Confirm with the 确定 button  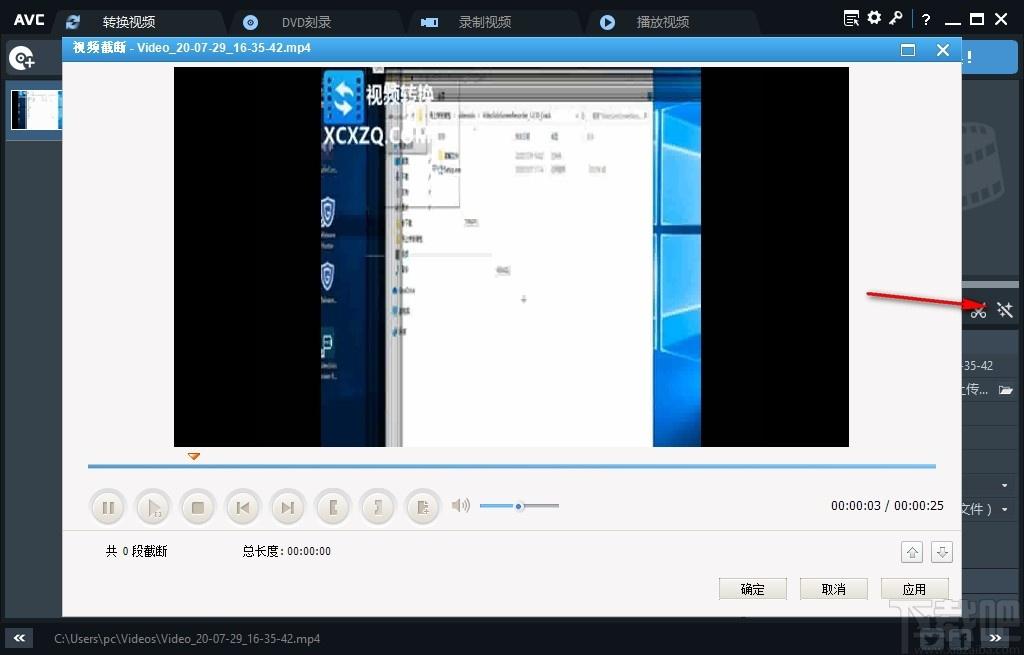752,589
